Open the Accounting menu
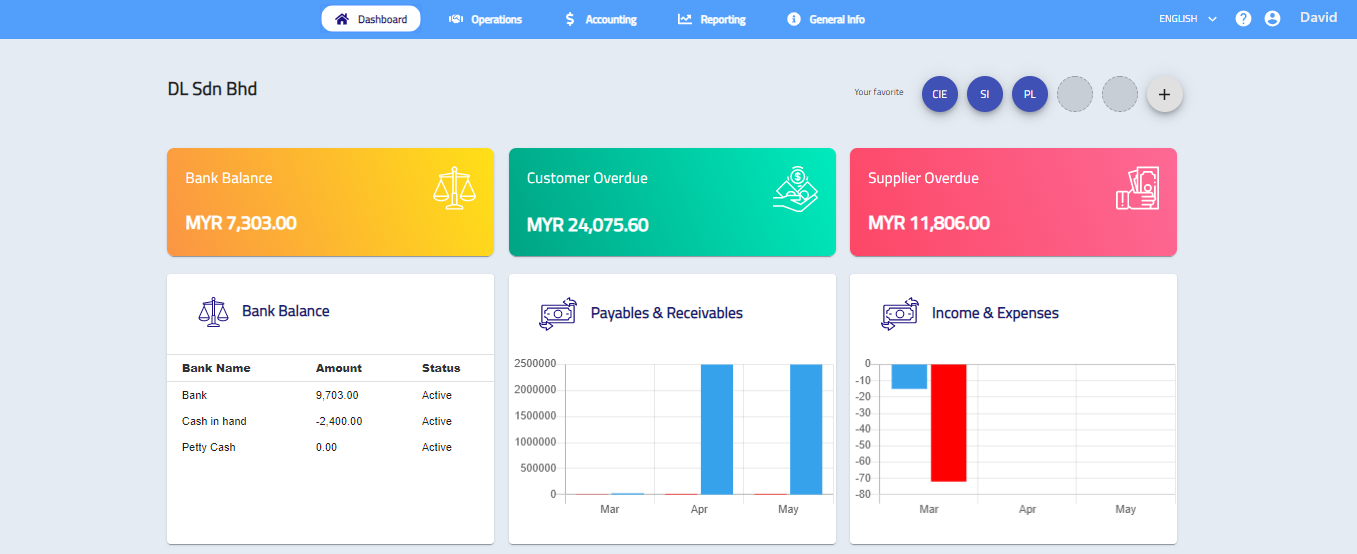Image resolution: width=1357 pixels, height=554 pixels. pos(600,19)
